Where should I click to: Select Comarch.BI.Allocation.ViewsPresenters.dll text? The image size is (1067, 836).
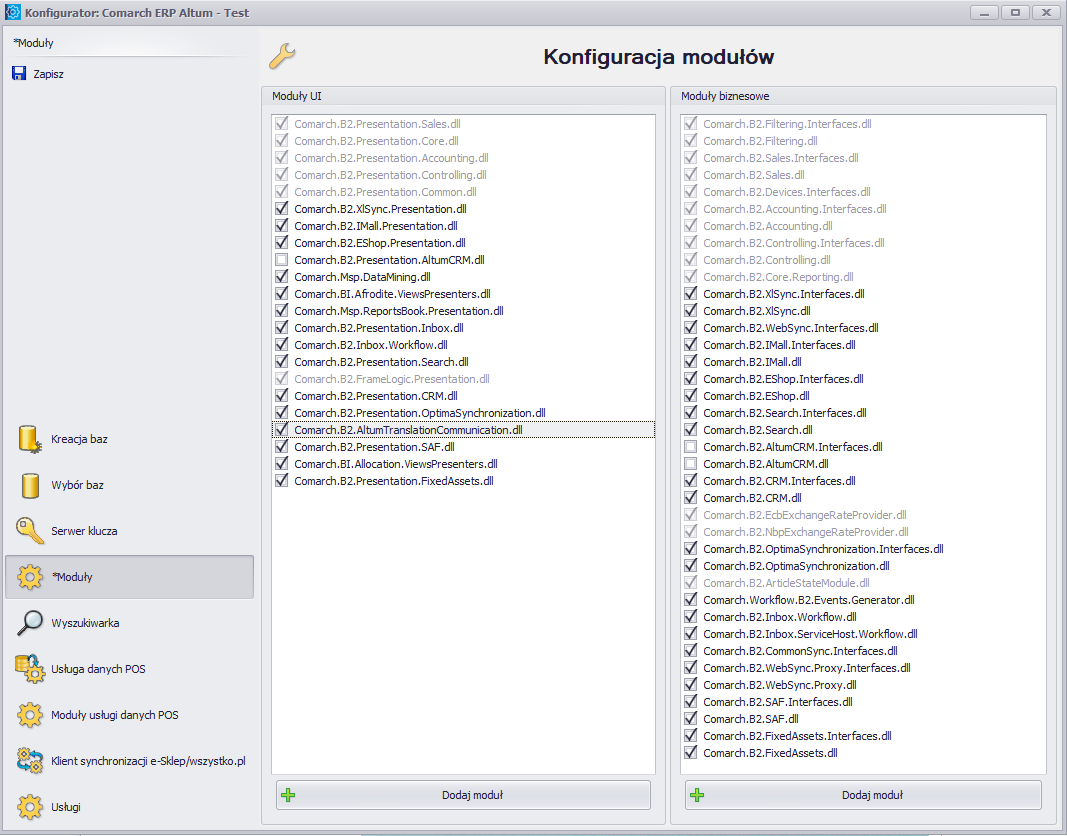pos(396,463)
